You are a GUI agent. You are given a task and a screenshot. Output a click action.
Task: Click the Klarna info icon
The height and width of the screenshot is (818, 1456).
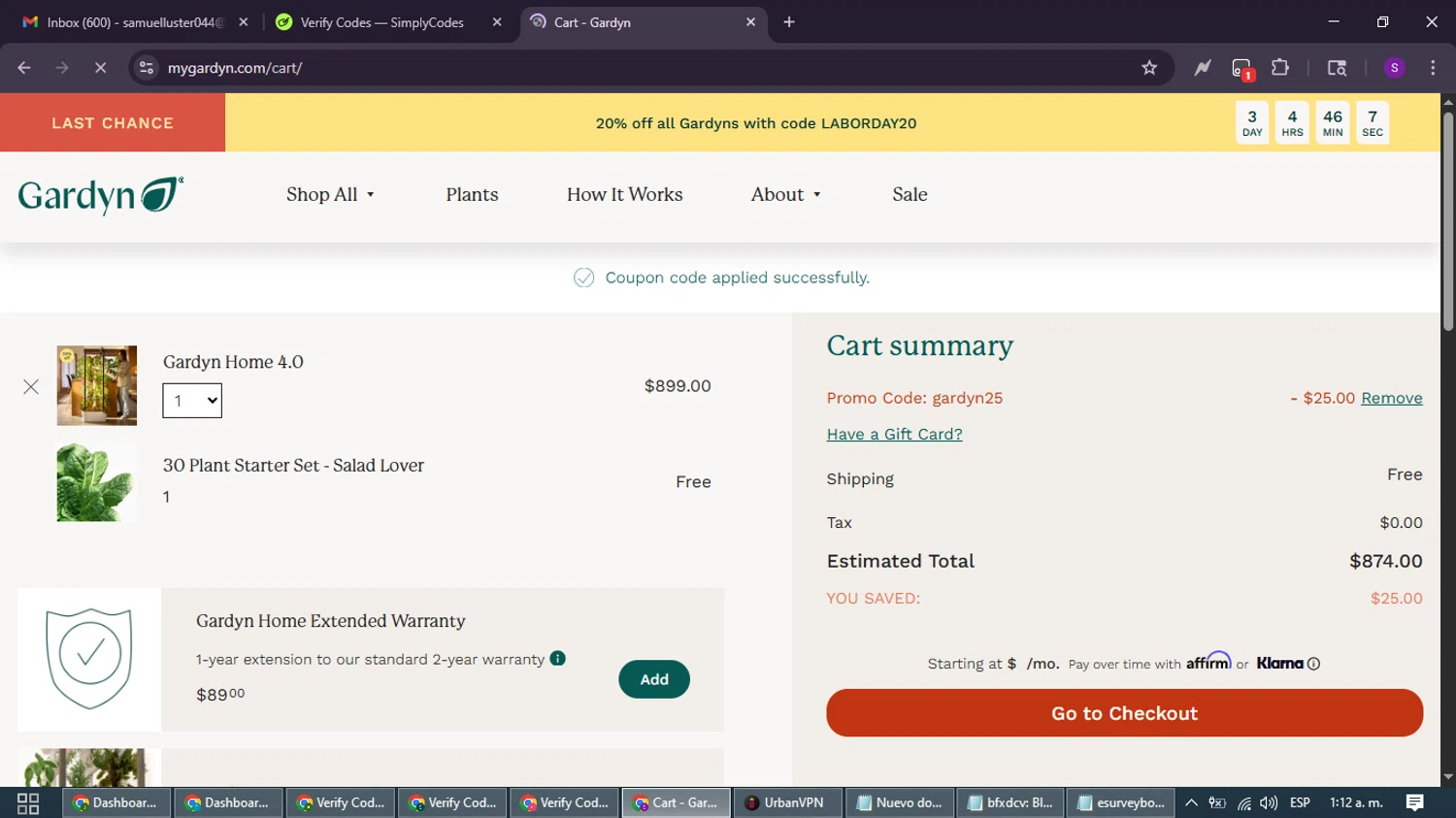click(1313, 664)
